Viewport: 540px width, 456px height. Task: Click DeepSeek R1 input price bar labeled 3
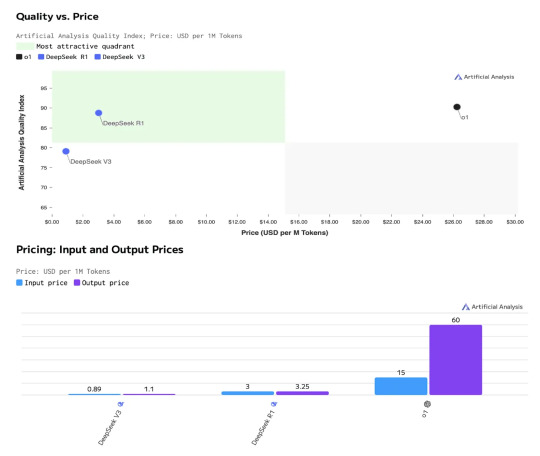(248, 393)
